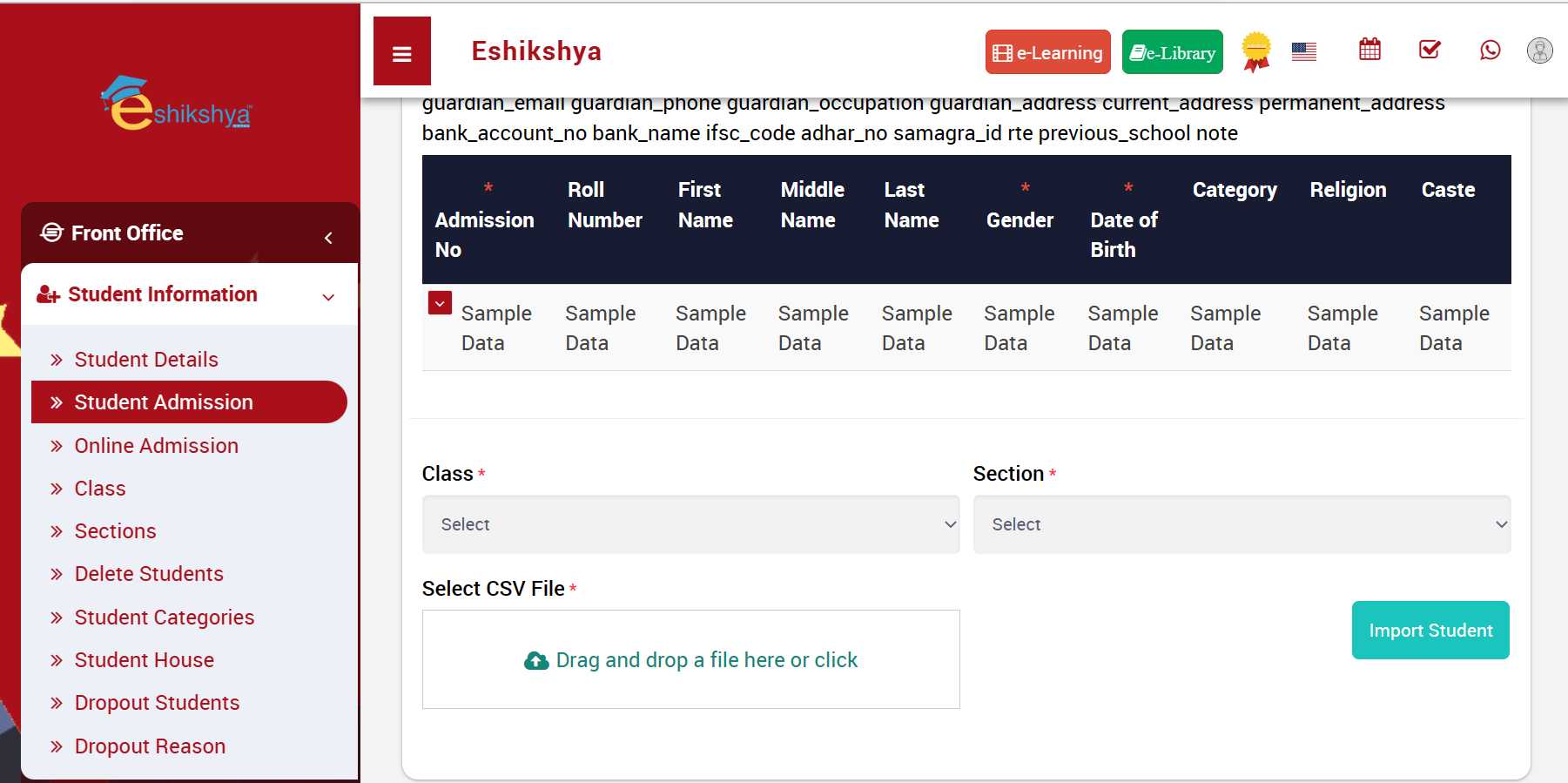Click the CSV file drop area
1568x783 pixels.
pos(690,659)
